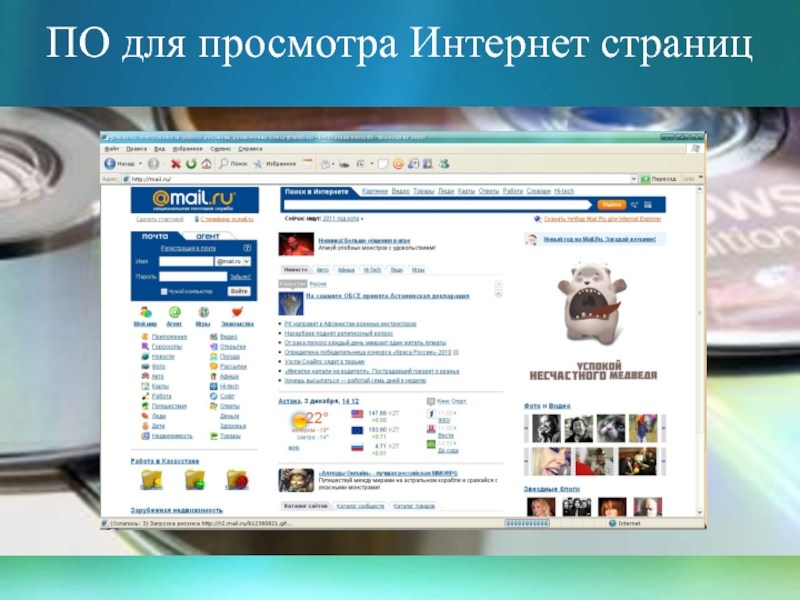The height and width of the screenshot is (600, 800).
Task: Click the orange Найти search button
Action: coord(612,203)
